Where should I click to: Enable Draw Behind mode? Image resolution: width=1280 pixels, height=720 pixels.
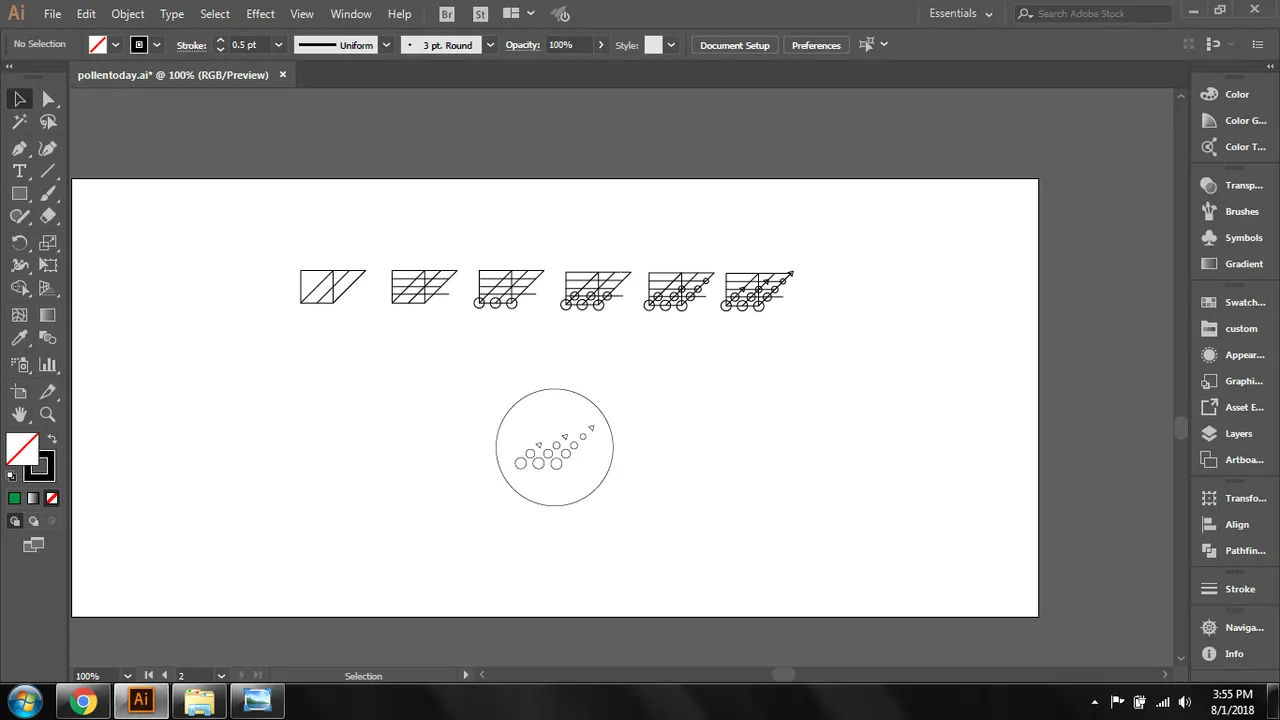[33, 521]
